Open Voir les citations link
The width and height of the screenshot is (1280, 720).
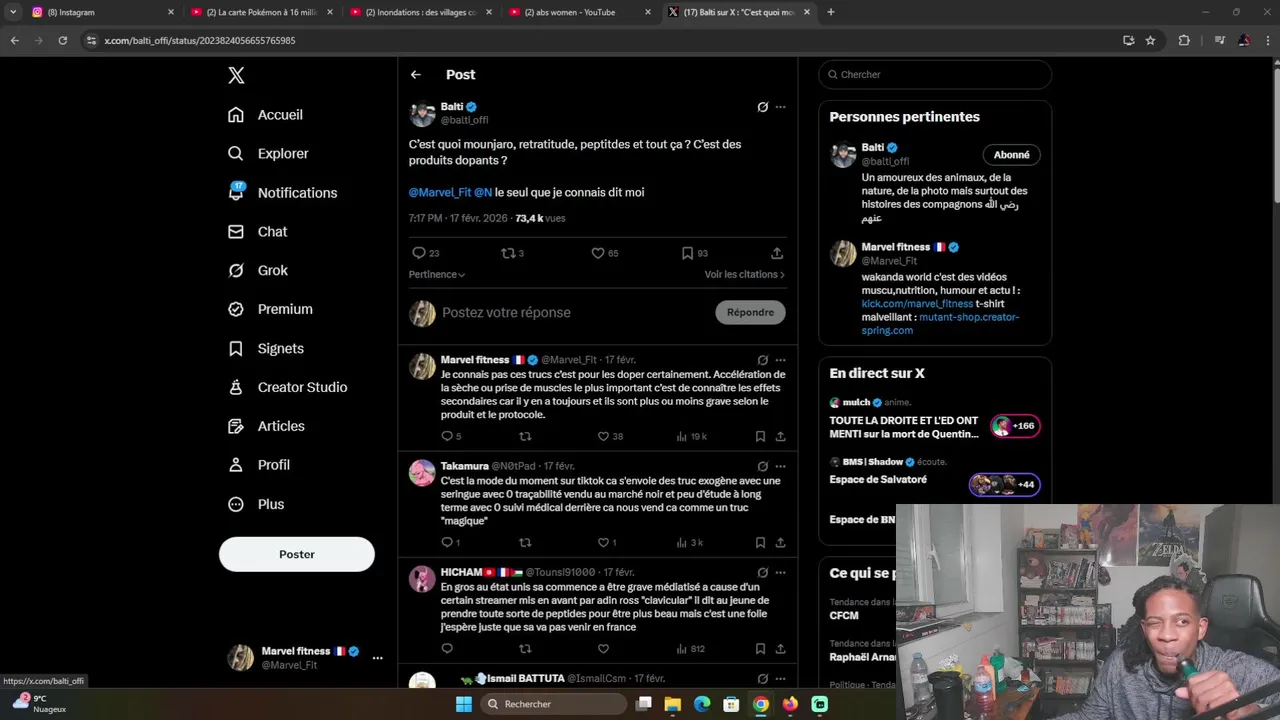[x=745, y=274]
